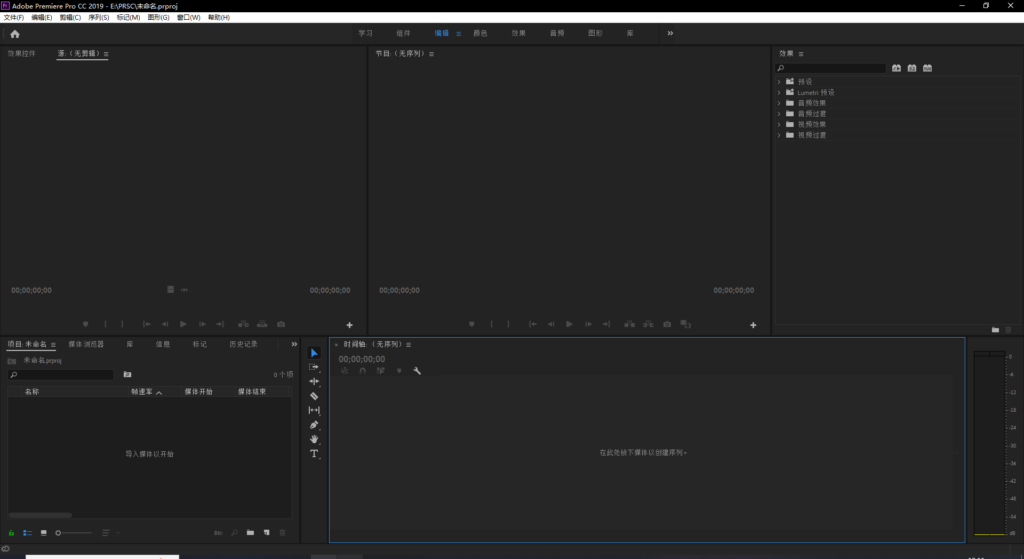
Task: Toggle Accelerated Effects filter in Effects panel
Action: pos(896,68)
